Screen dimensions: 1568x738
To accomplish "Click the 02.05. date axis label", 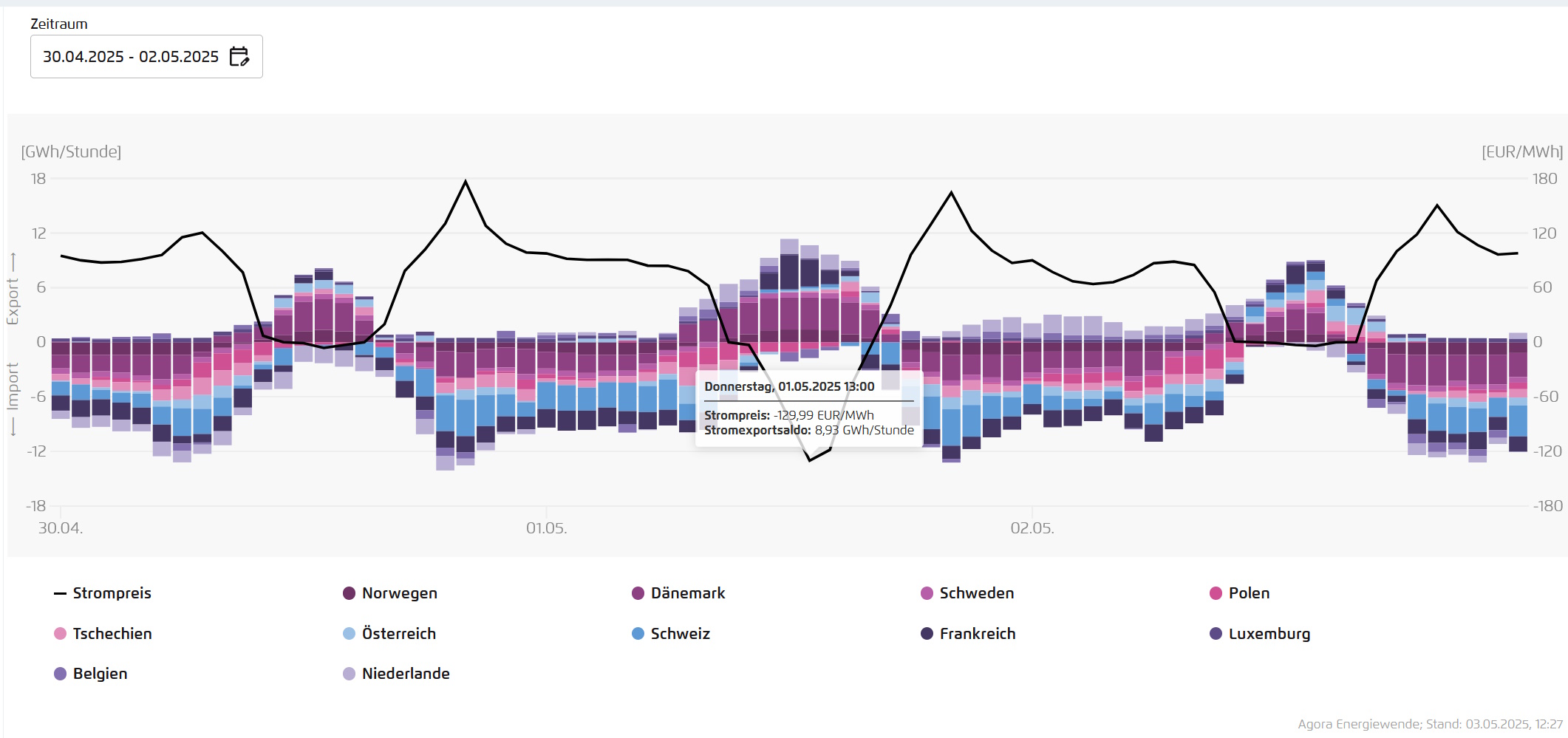I will 1032,528.
